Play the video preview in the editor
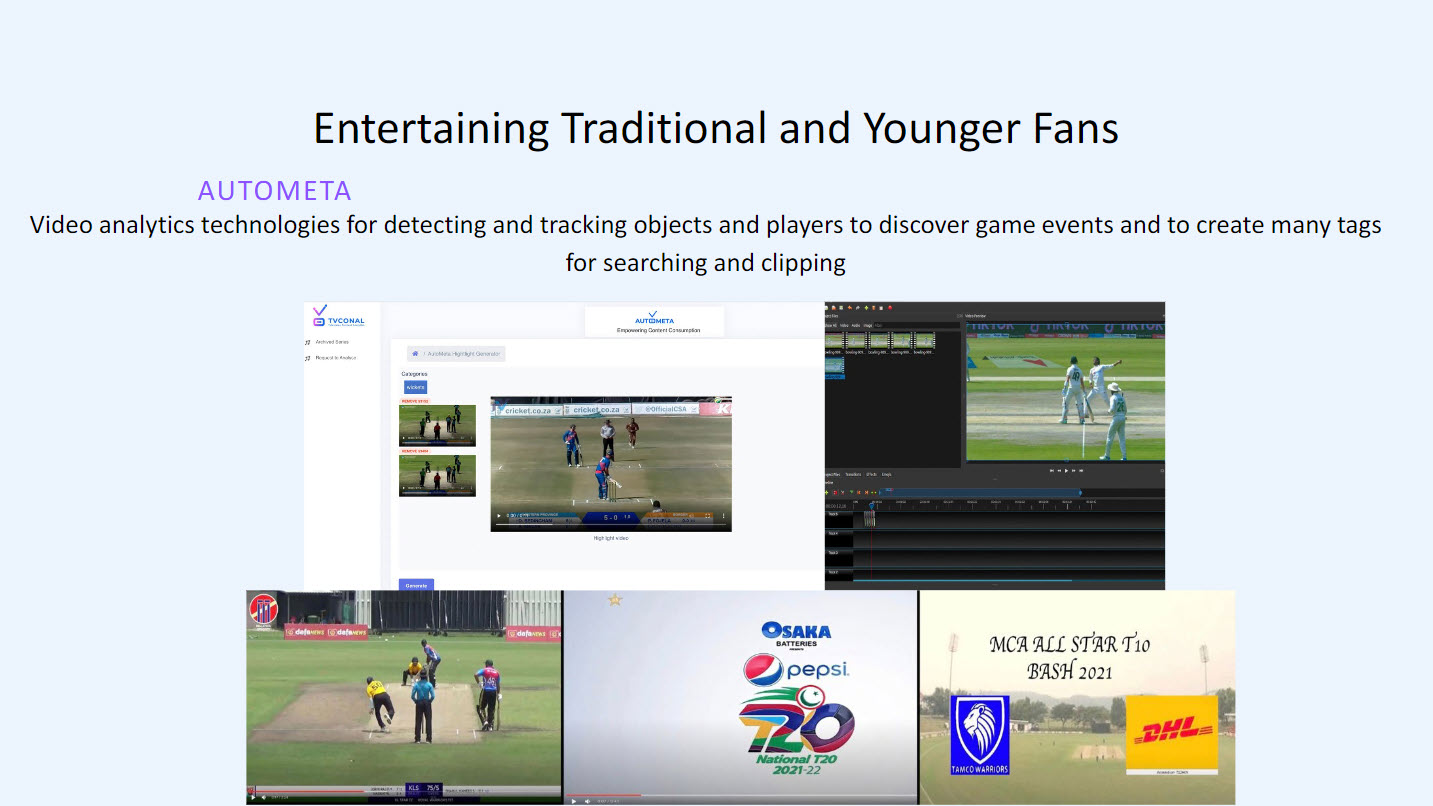1433x806 pixels. (1067, 470)
